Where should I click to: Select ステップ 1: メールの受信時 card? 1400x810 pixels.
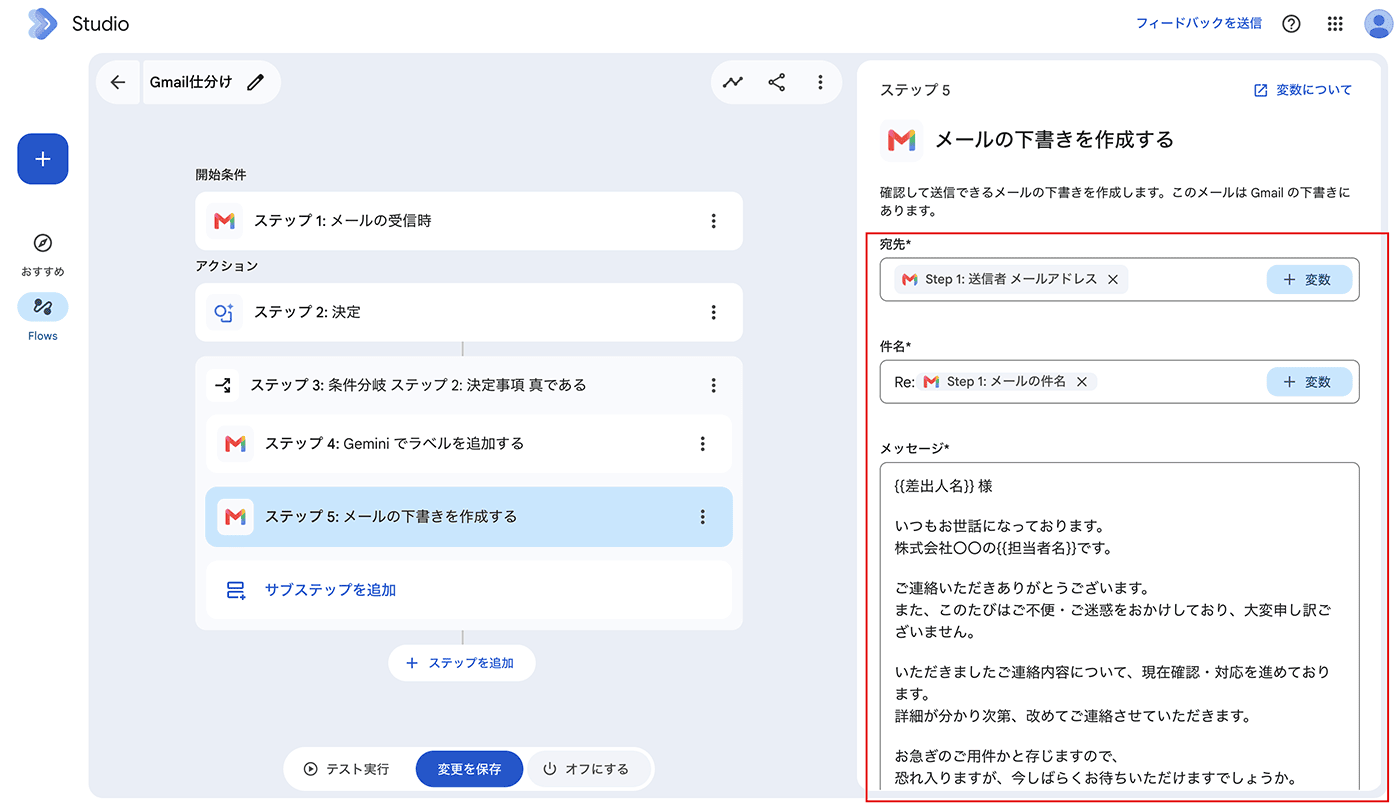tap(469, 221)
